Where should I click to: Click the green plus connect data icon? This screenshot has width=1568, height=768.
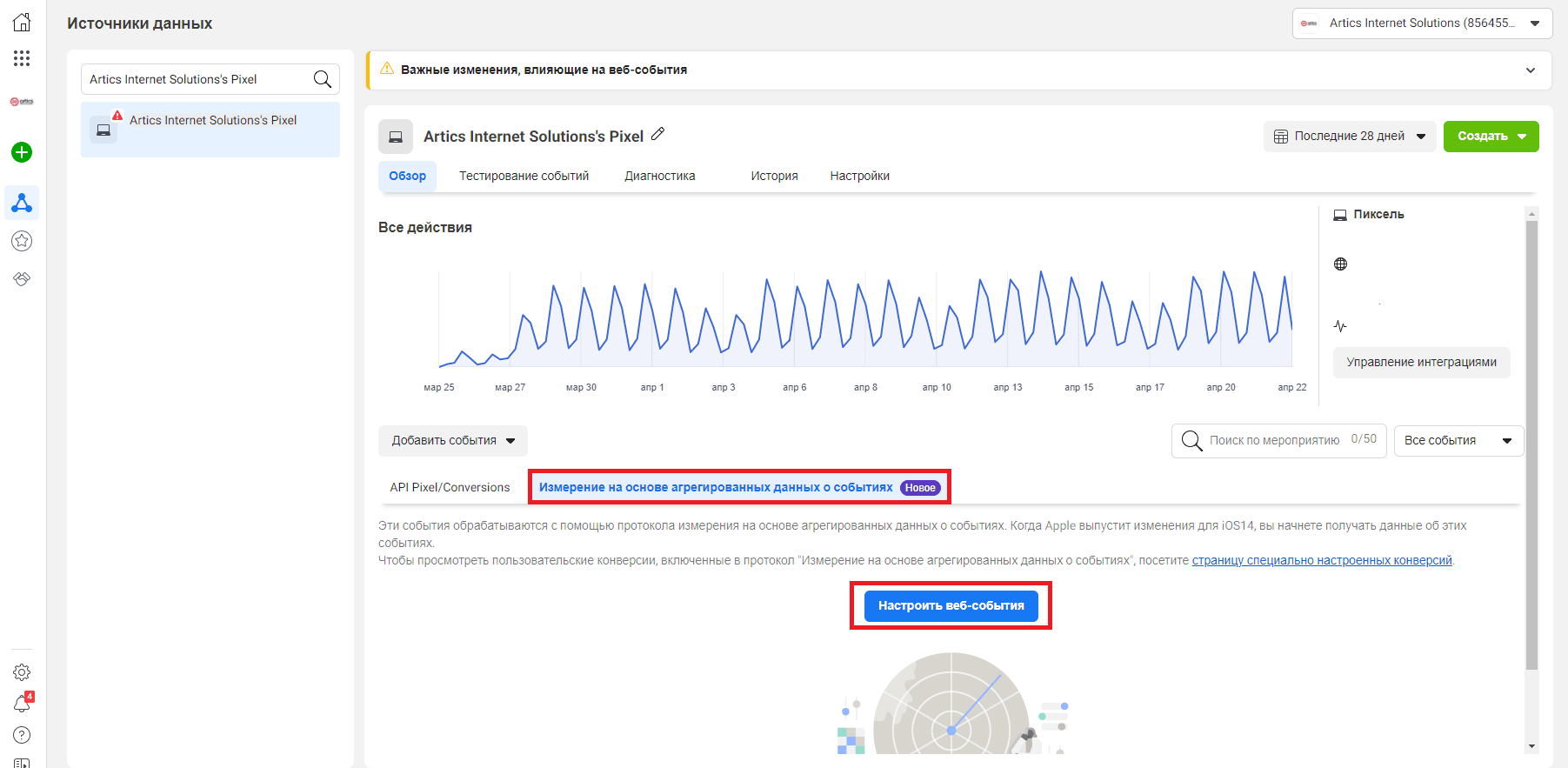(x=22, y=152)
